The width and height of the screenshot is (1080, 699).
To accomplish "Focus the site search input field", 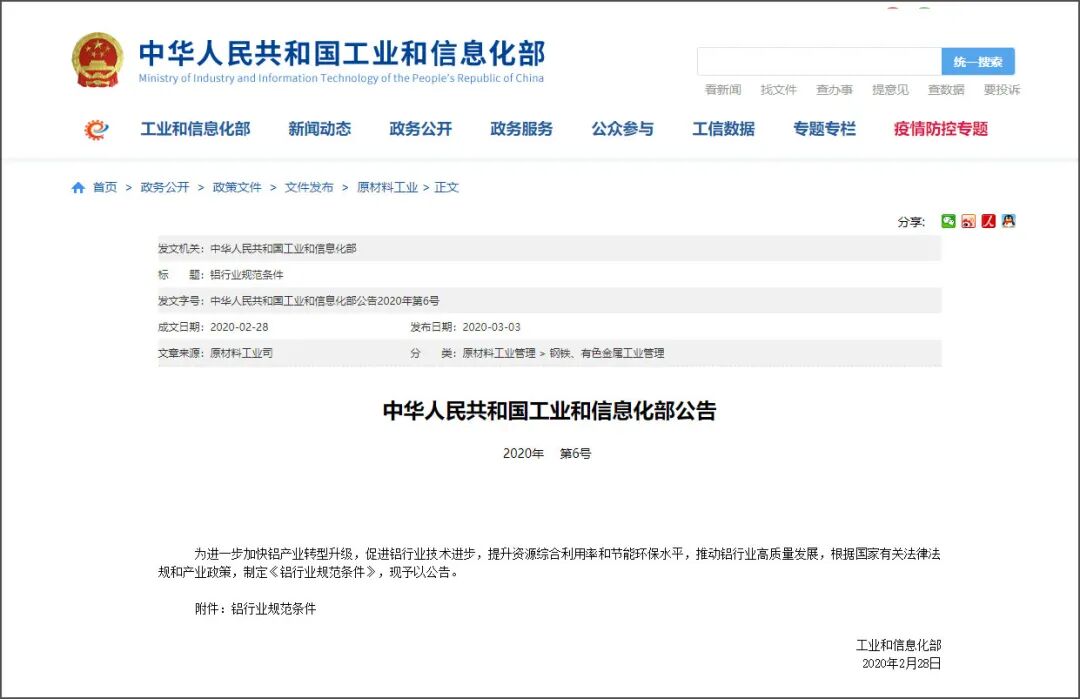I will pos(820,62).
